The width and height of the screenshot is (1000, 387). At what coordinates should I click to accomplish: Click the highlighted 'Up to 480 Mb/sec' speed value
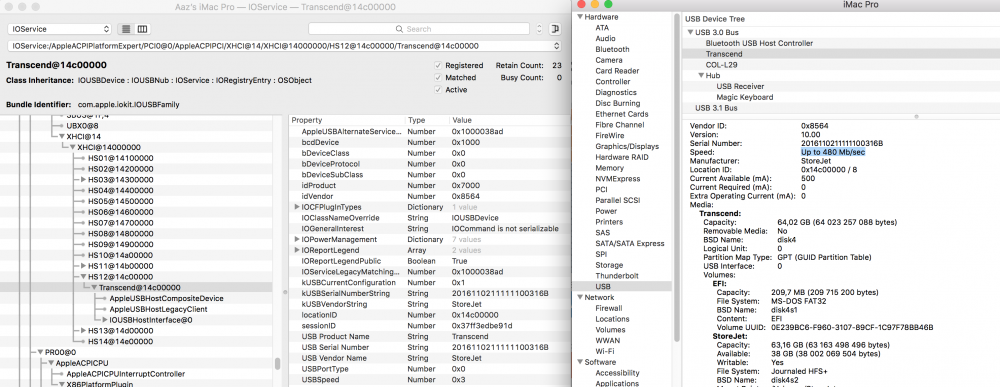pyautogui.click(x=833, y=152)
